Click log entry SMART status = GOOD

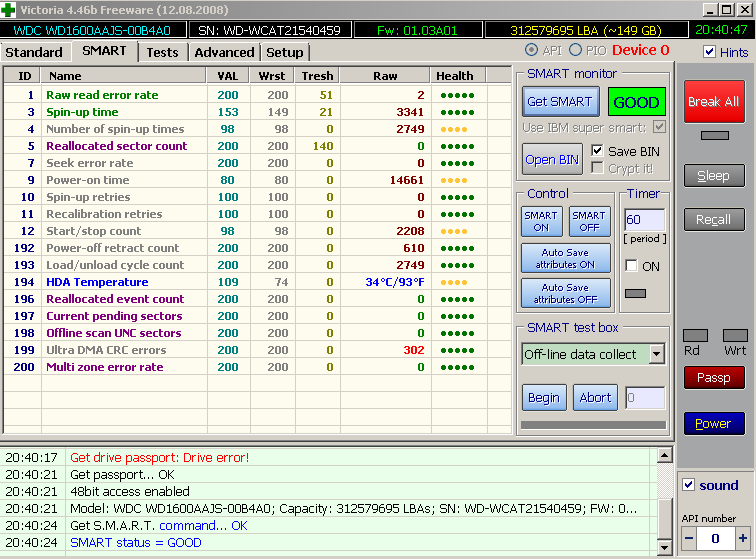(136, 543)
